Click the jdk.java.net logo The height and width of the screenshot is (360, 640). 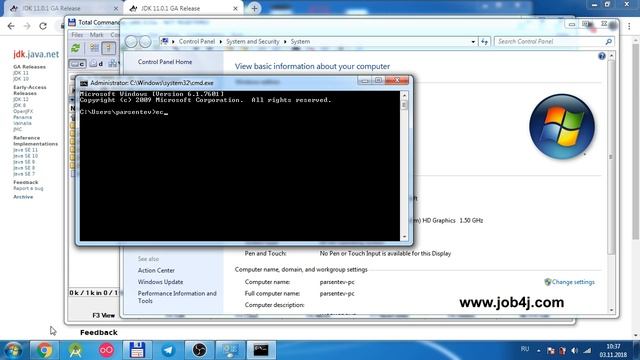[36, 54]
